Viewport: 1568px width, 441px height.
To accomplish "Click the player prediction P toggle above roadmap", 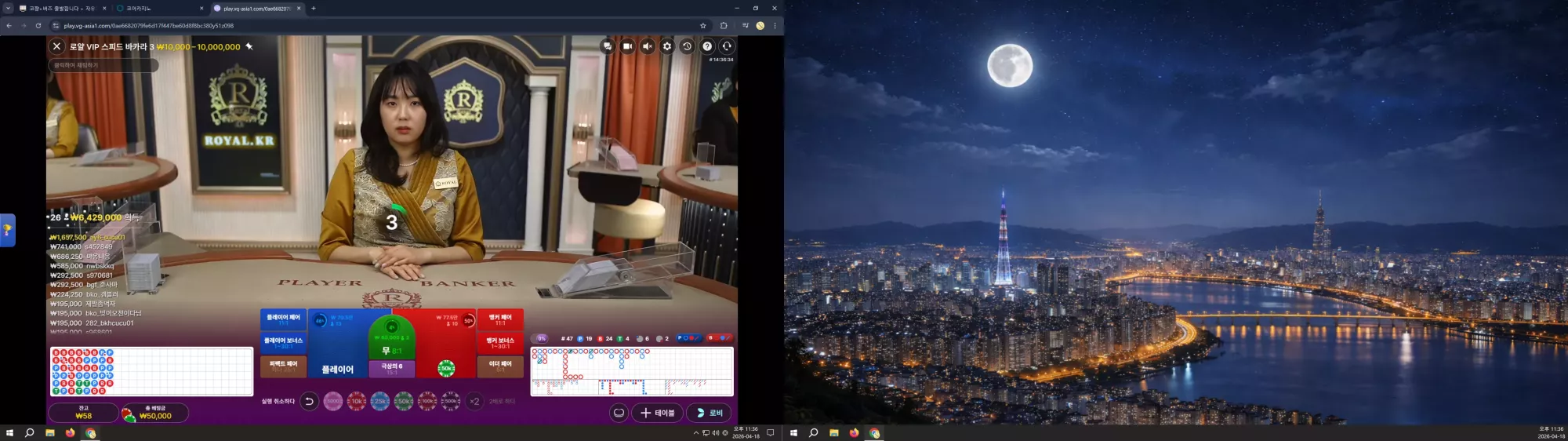I will click(x=688, y=338).
